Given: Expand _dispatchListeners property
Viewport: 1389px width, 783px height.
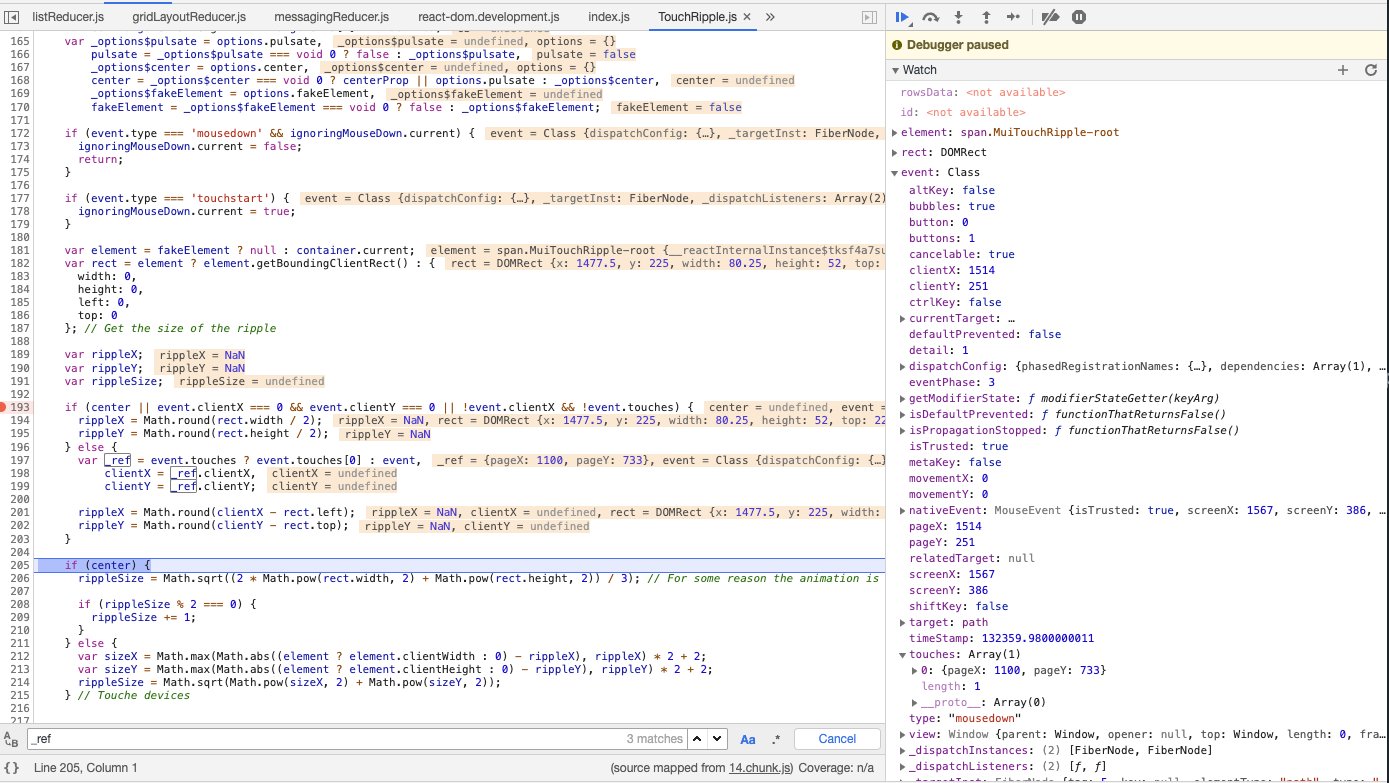Looking at the screenshot, I should pyautogui.click(x=904, y=766).
